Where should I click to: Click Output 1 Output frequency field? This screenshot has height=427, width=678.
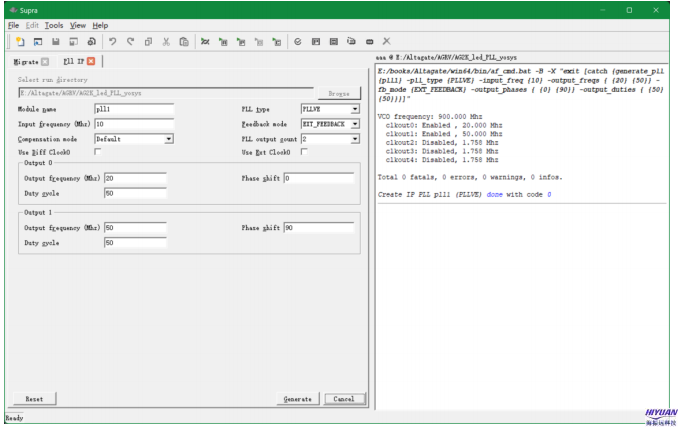coord(135,228)
